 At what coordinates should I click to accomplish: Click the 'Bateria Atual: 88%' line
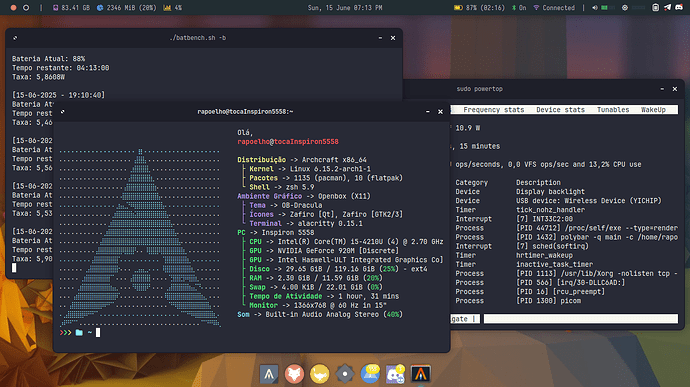point(48,59)
